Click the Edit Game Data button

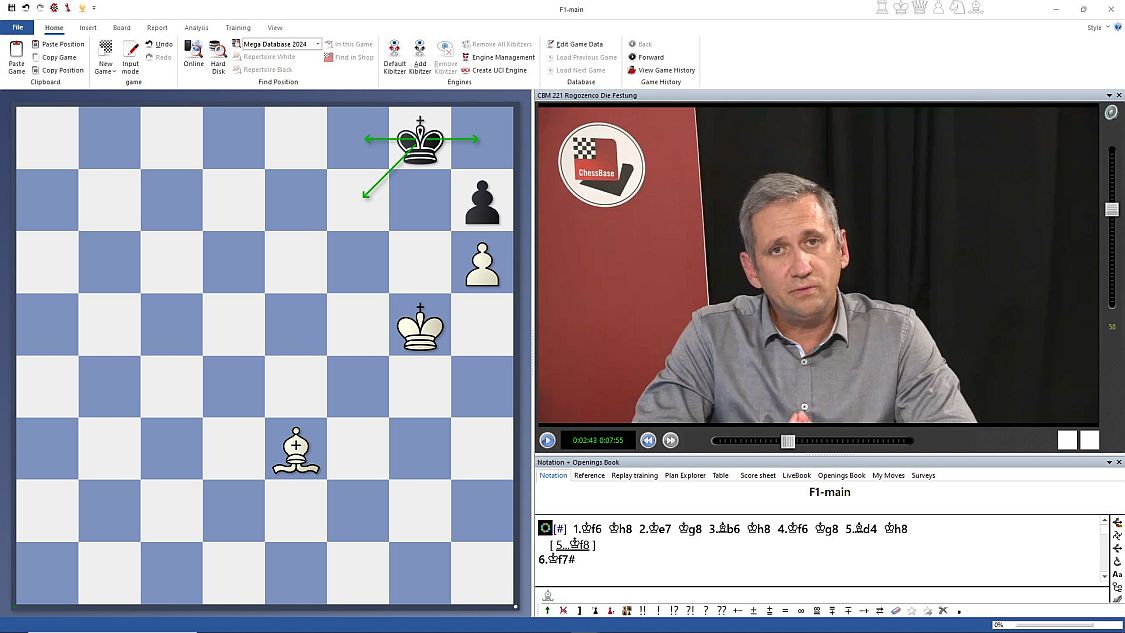coord(579,44)
